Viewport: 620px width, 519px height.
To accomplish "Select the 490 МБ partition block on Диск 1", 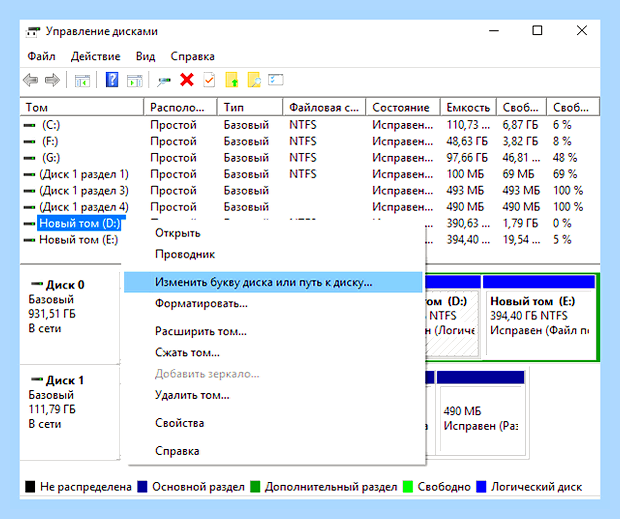I will click(481, 412).
